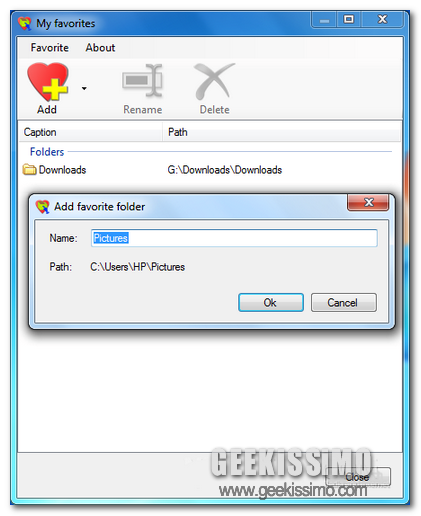This screenshot has height=516, width=421.
Task: Click the Caption column header
Action: point(91,132)
